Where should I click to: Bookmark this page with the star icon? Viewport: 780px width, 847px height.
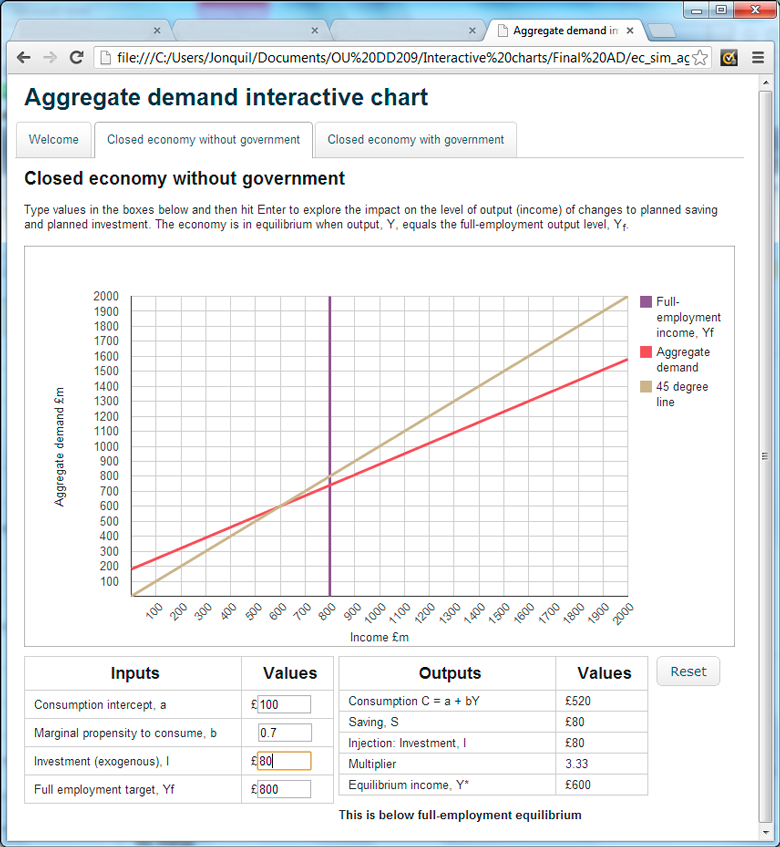[700, 58]
